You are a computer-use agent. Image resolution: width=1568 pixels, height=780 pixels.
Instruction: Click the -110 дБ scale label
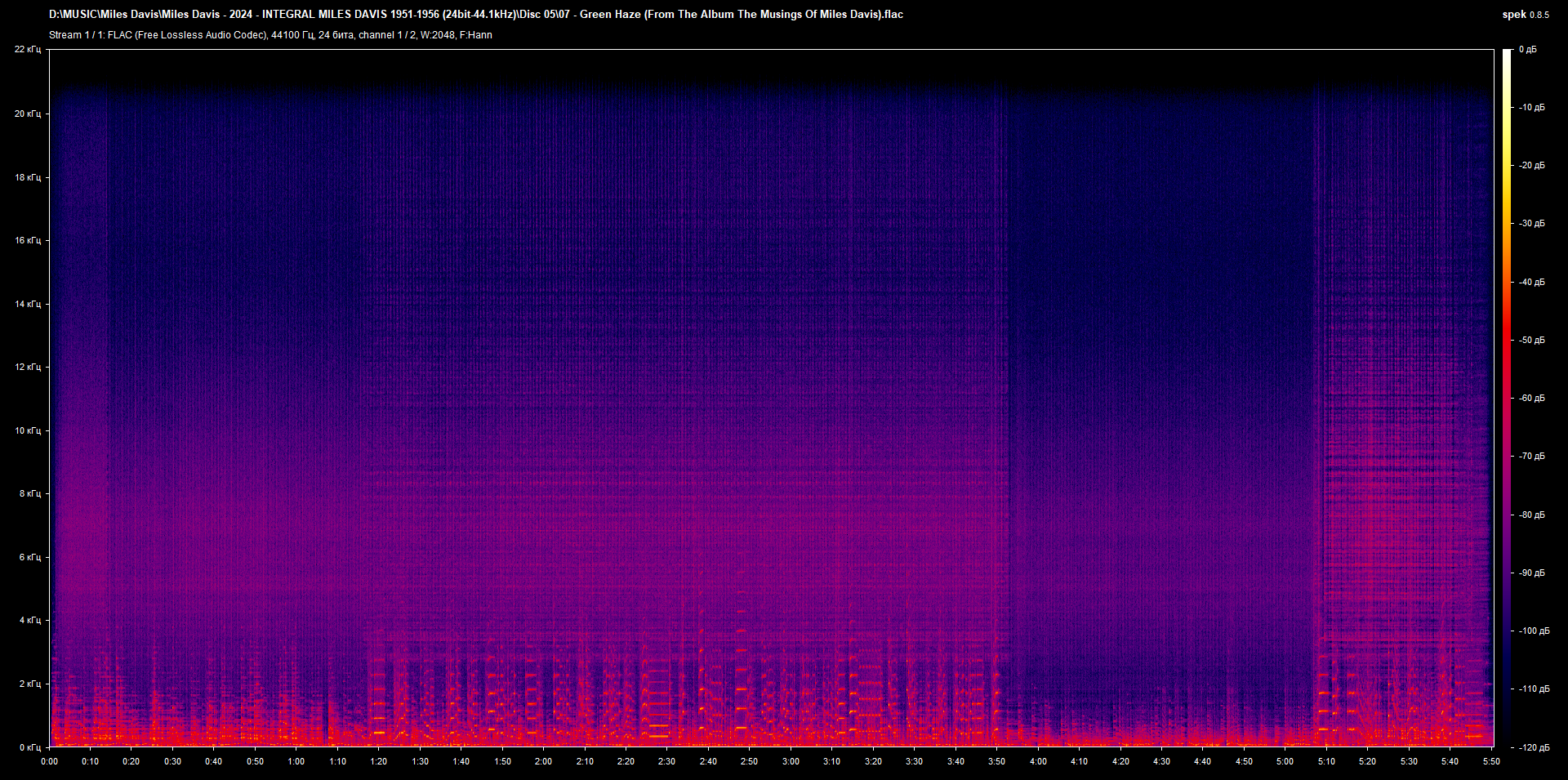click(x=1534, y=689)
